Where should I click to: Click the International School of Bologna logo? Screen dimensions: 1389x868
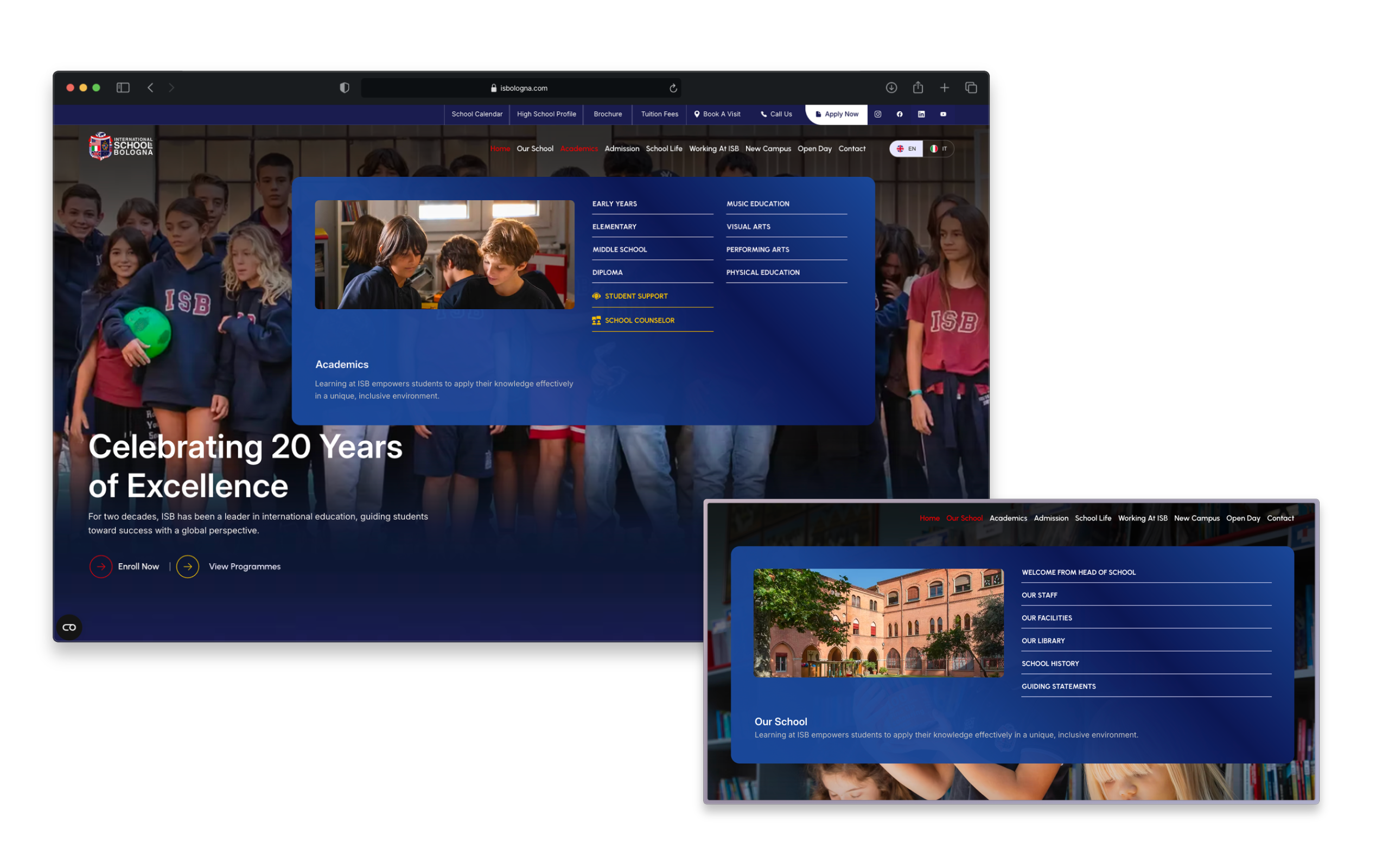point(121,146)
